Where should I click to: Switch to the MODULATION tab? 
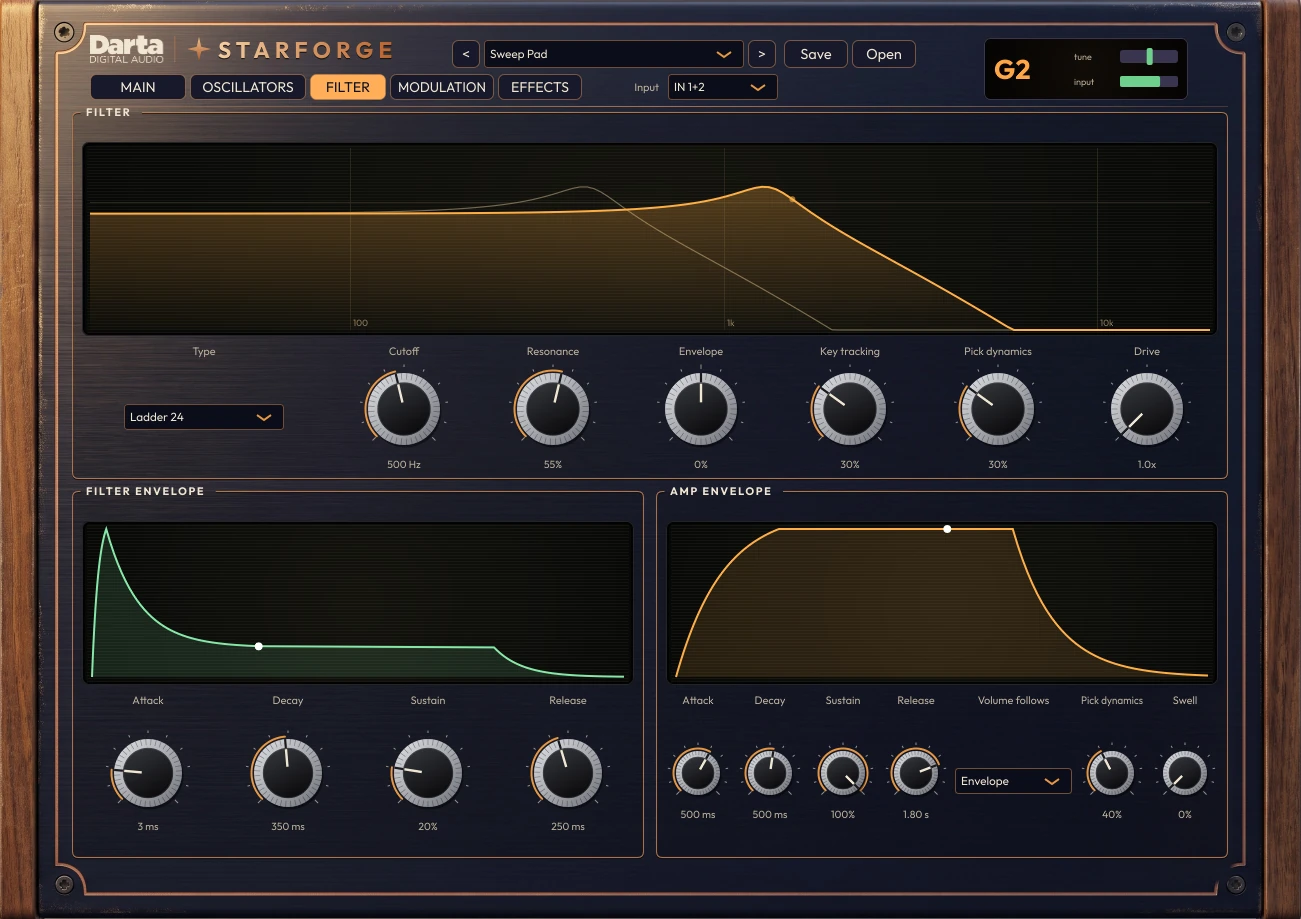click(442, 87)
